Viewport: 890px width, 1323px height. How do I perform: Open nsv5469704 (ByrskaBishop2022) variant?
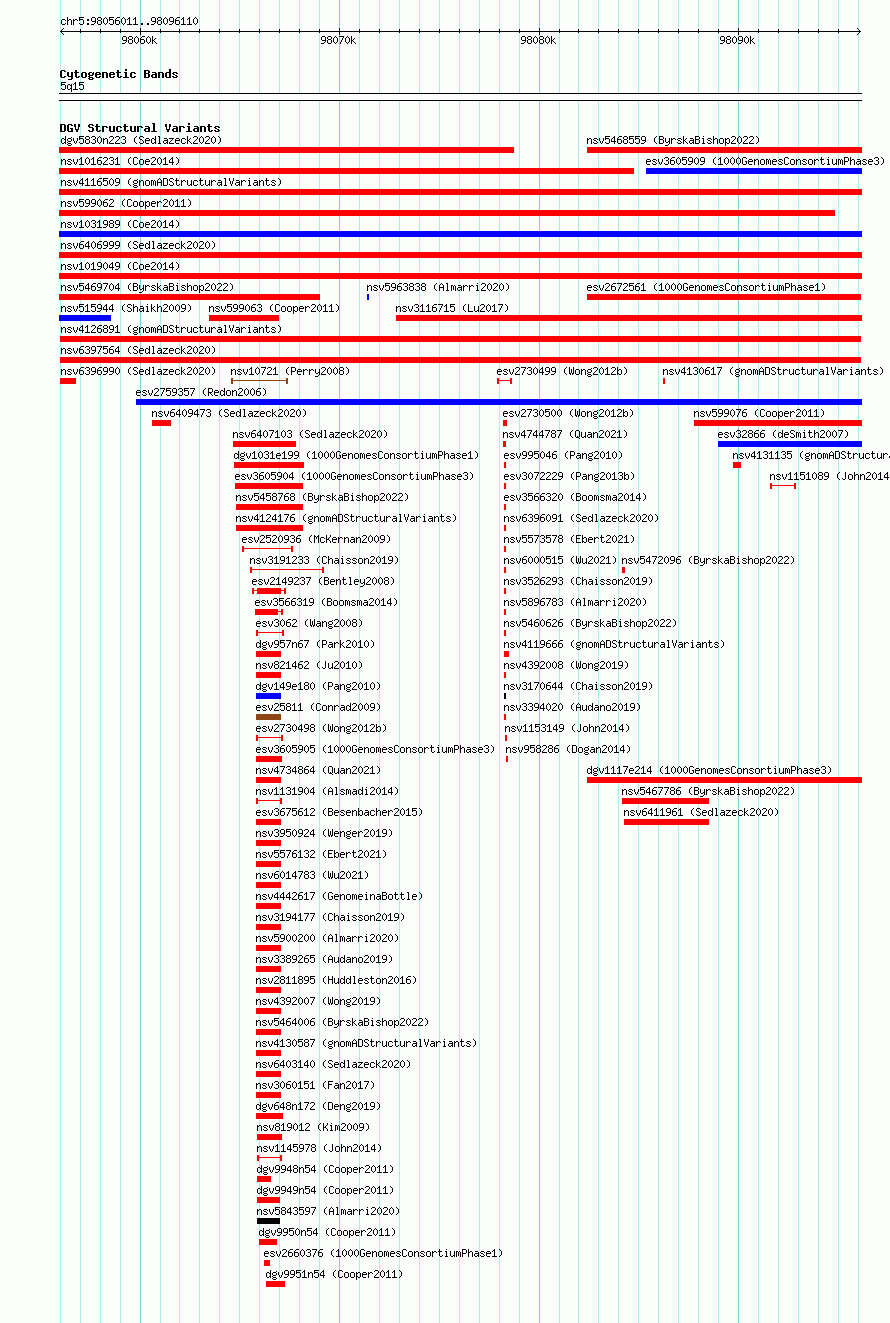coord(147,288)
